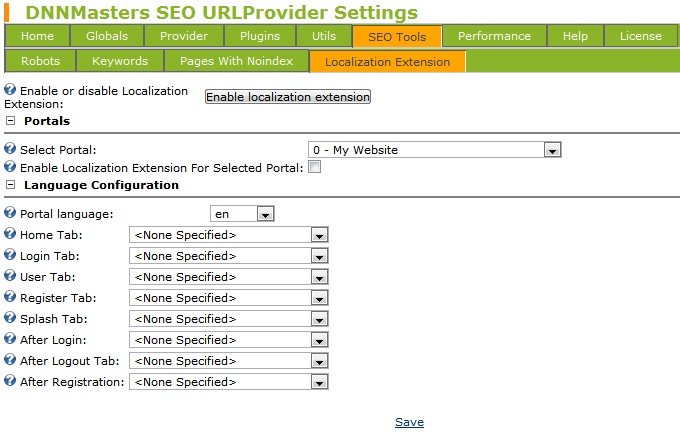Click the Portals section heading
The height and width of the screenshot is (440, 680).
point(47,121)
